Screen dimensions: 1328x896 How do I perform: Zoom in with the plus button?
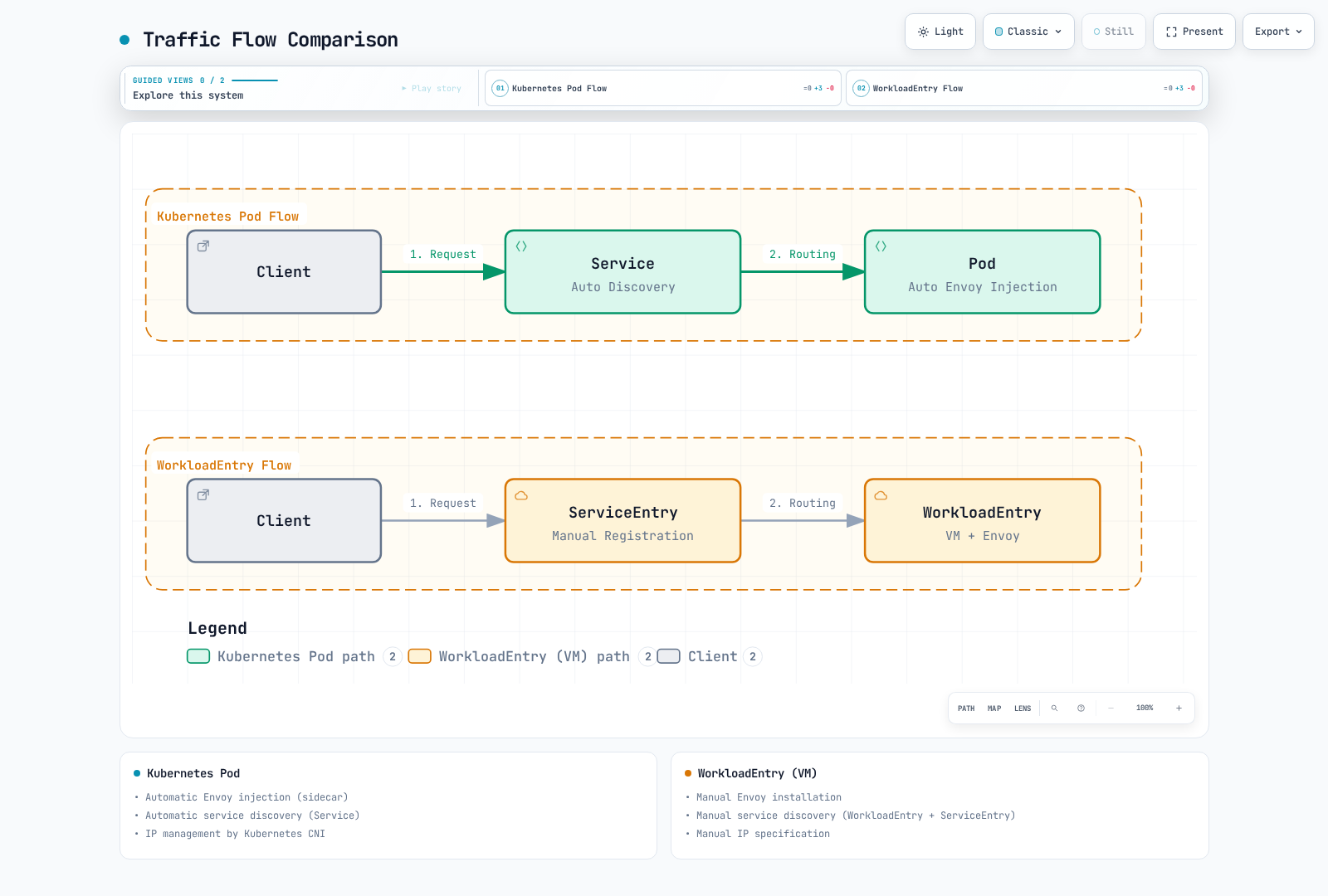(1179, 709)
